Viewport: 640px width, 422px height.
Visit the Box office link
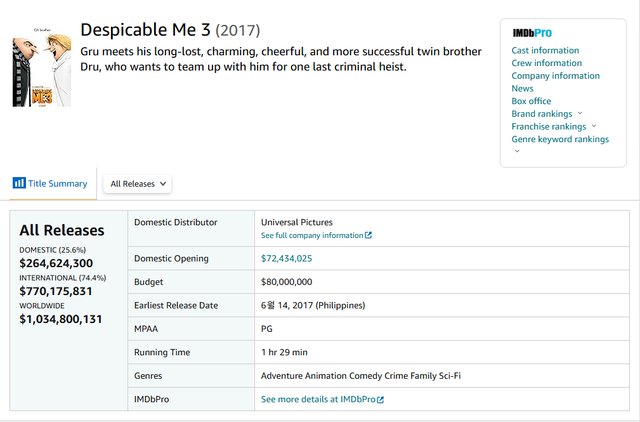[x=532, y=101]
